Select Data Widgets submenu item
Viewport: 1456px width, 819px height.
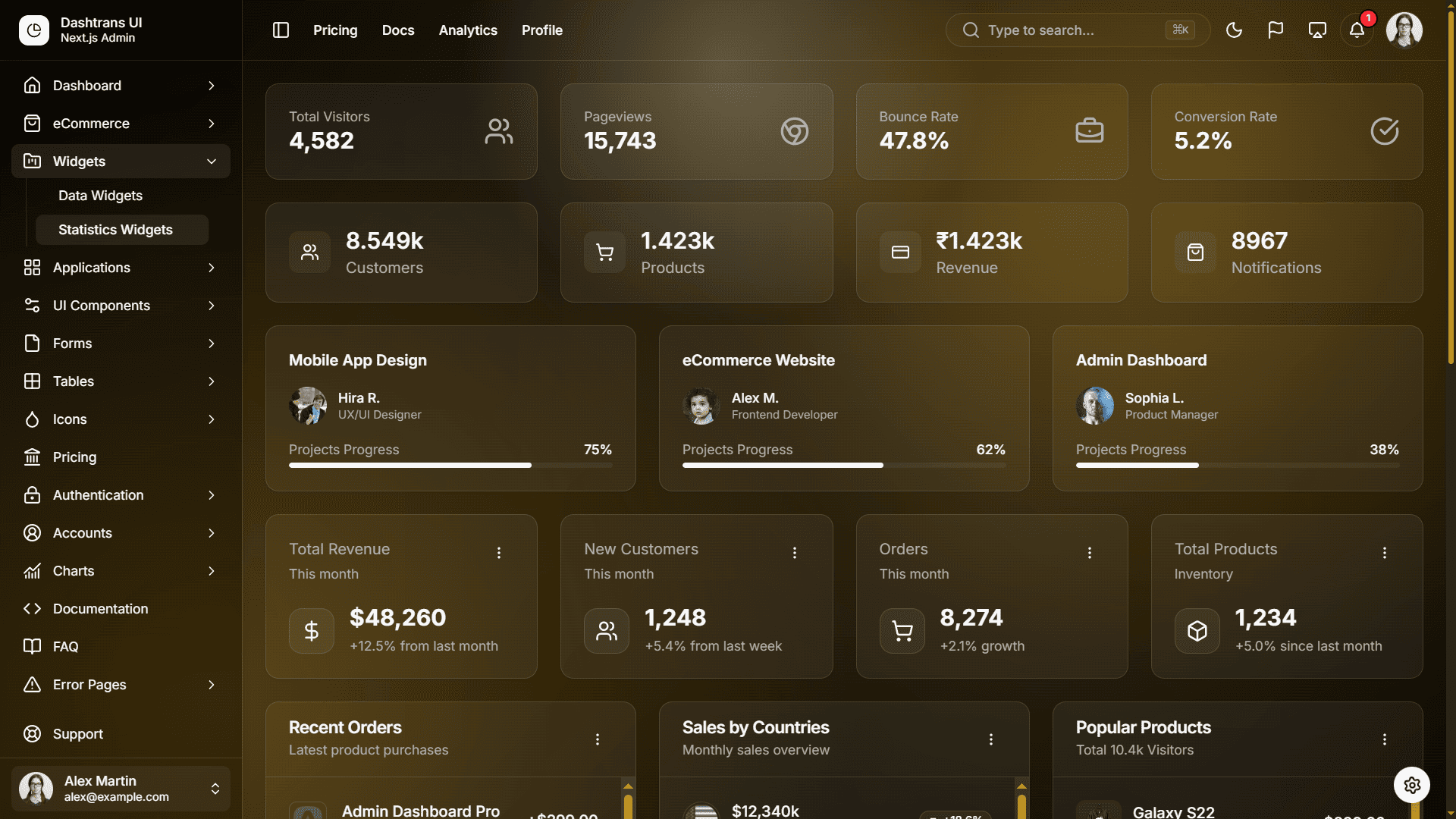click(122, 196)
